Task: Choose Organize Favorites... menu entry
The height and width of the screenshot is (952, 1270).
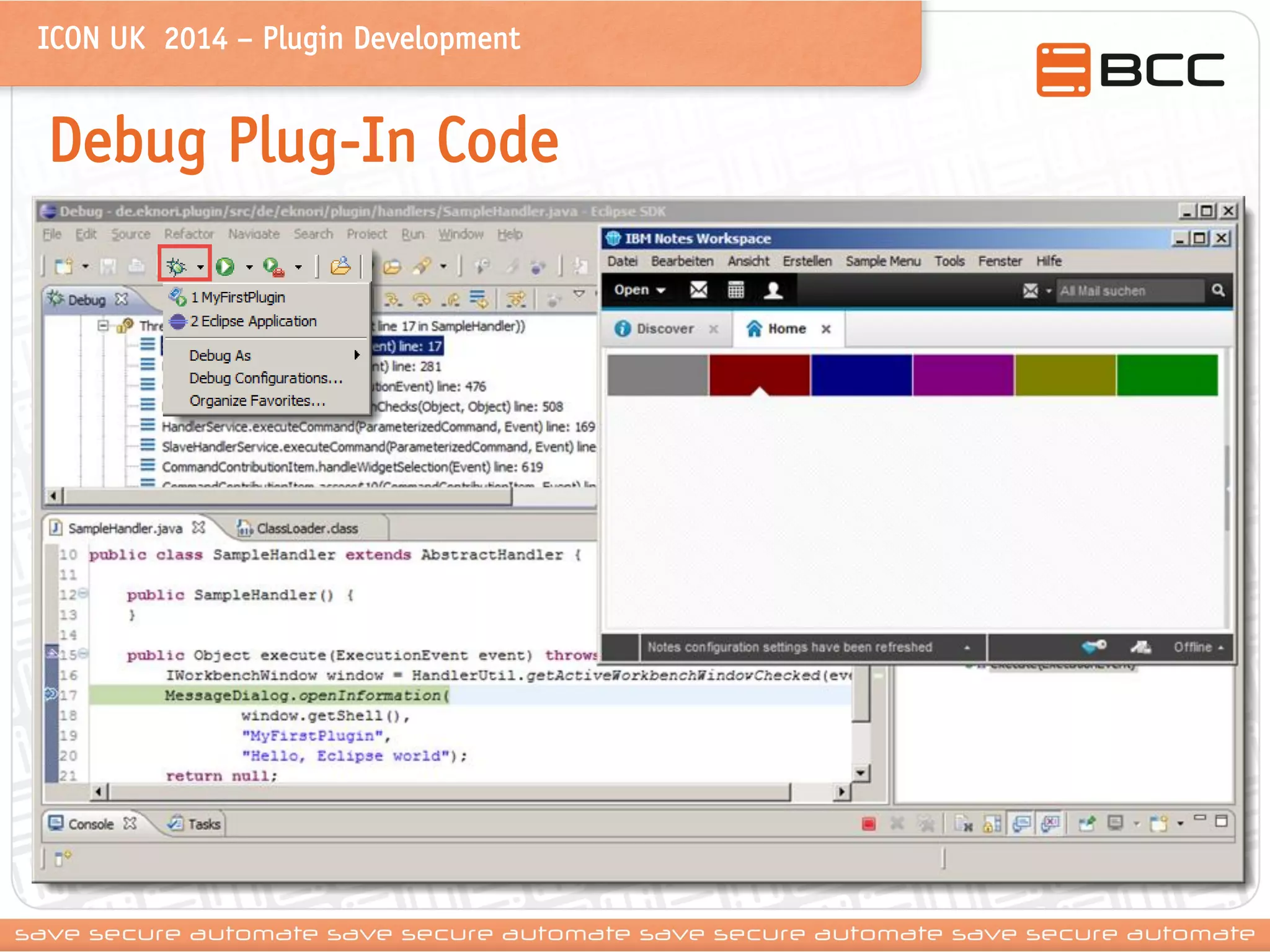Action: click(x=257, y=401)
